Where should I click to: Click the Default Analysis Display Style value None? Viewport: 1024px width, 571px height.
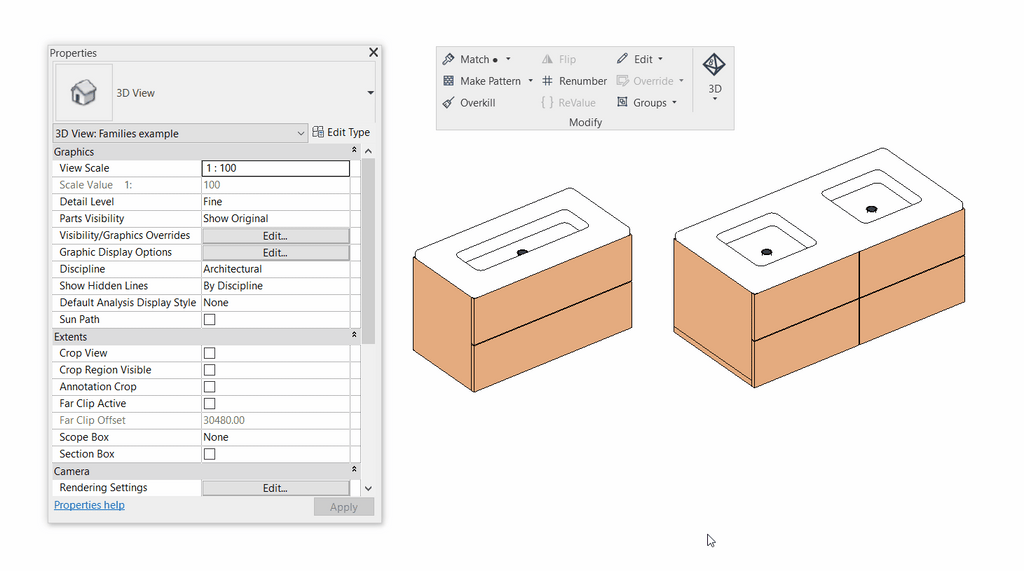216,303
